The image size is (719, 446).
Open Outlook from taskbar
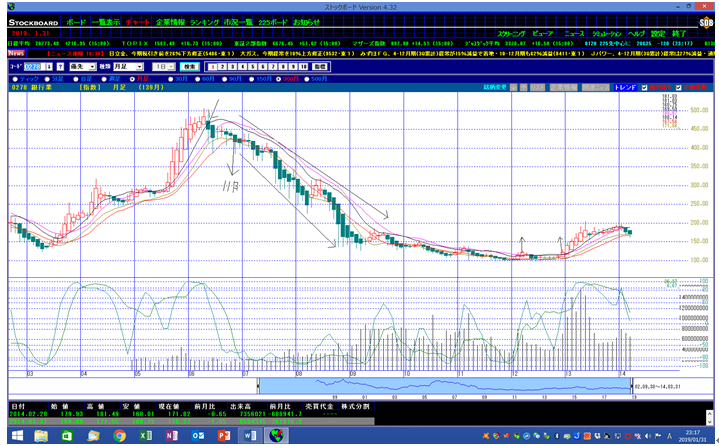(x=198, y=435)
